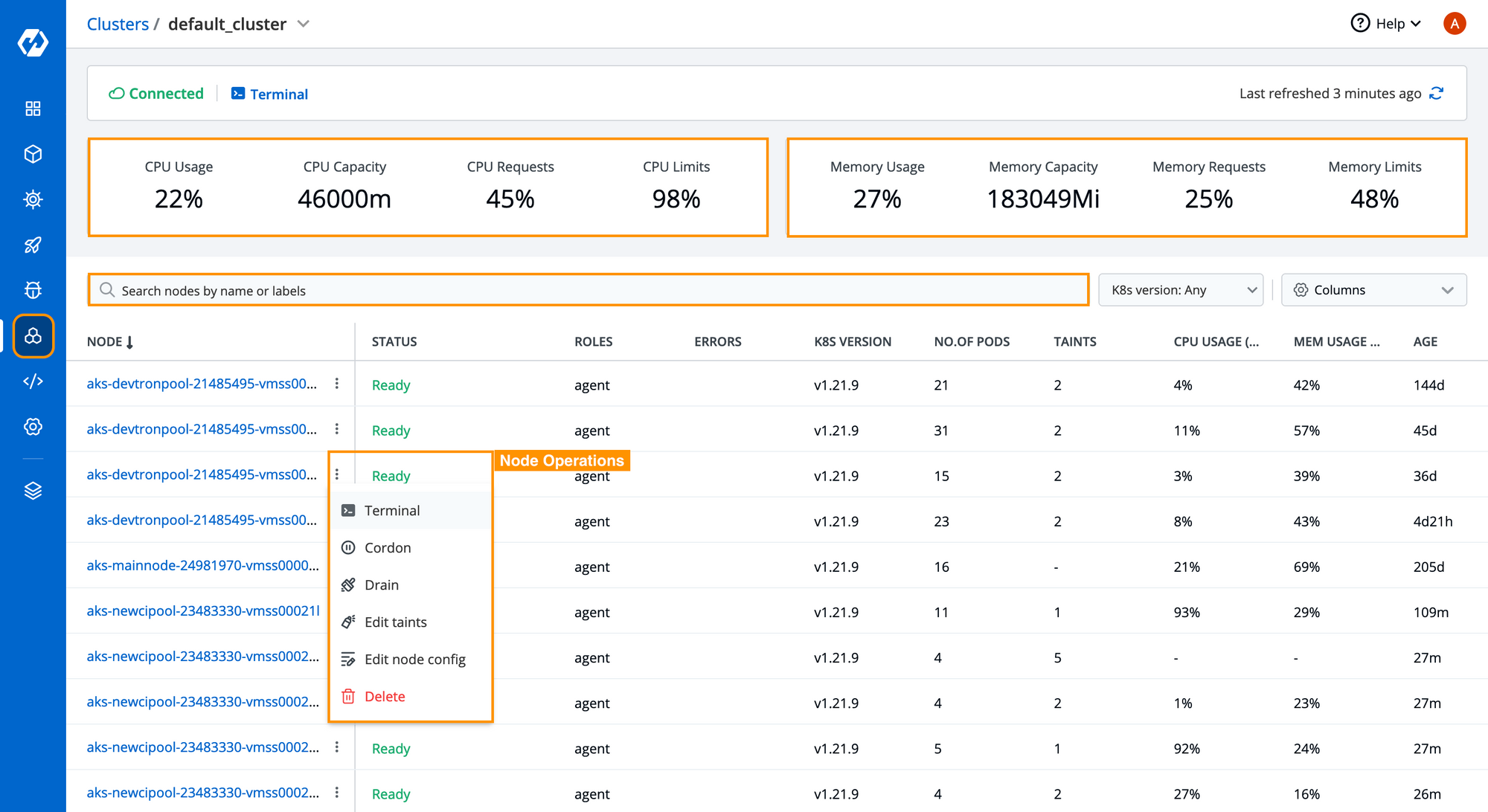Click the Cordon option in Node Operations
1488x812 pixels.
click(388, 547)
